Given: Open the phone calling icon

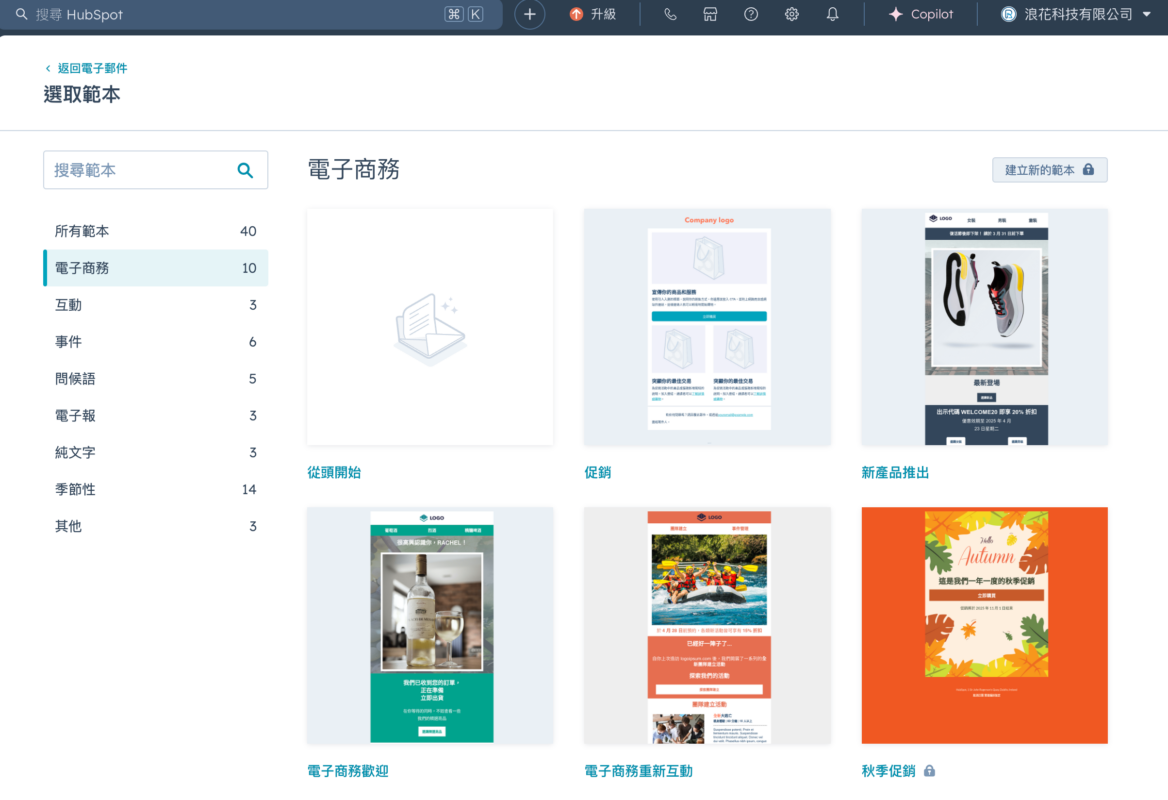Looking at the screenshot, I should [670, 14].
